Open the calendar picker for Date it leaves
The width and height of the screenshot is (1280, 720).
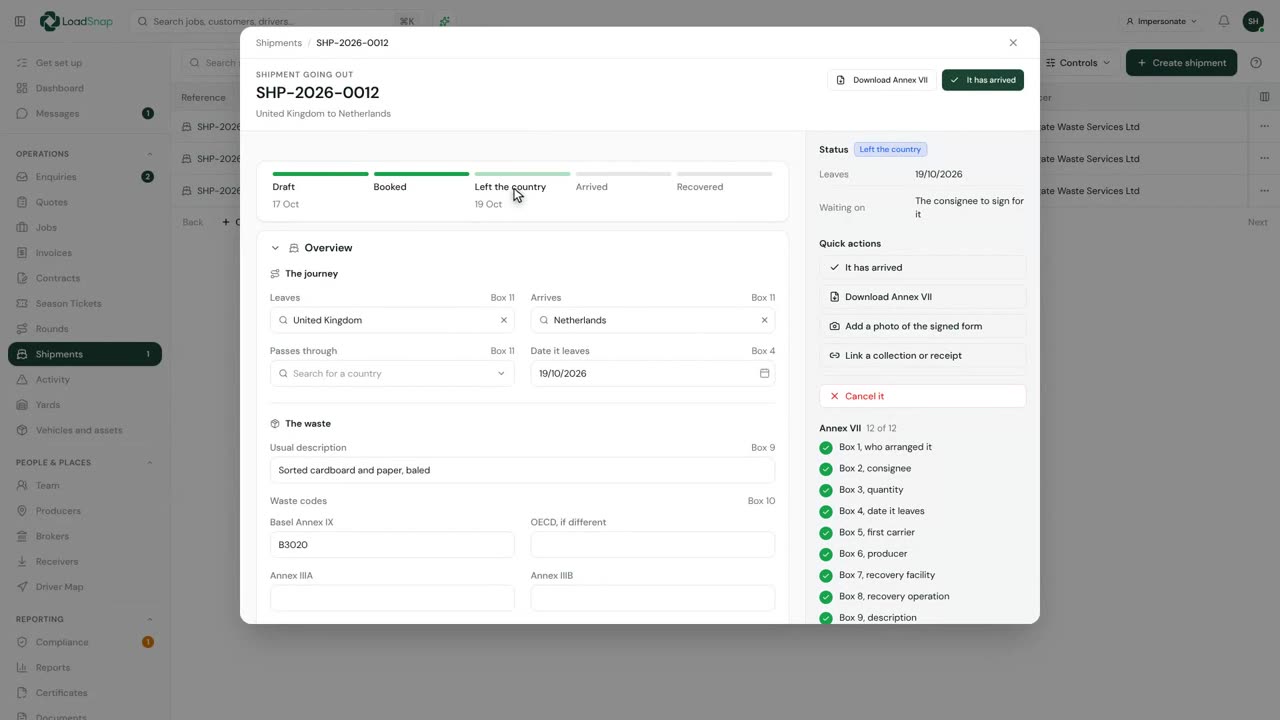(765, 373)
